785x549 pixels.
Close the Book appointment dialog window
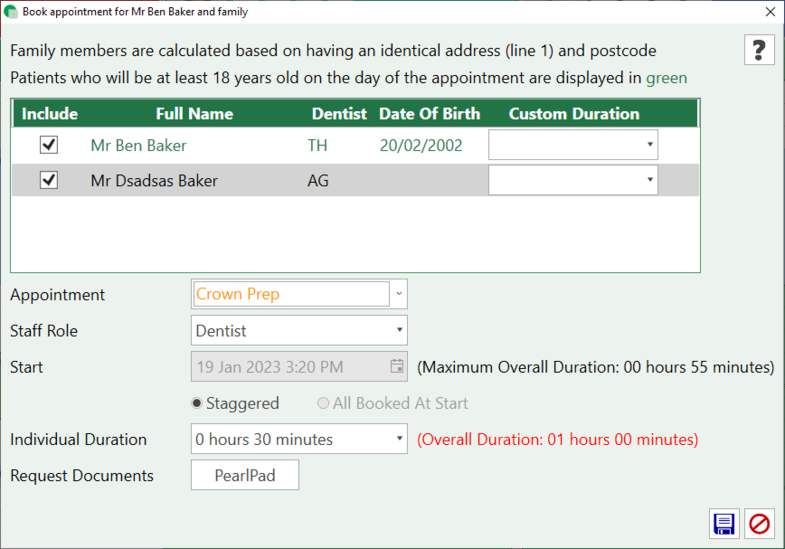(769, 12)
